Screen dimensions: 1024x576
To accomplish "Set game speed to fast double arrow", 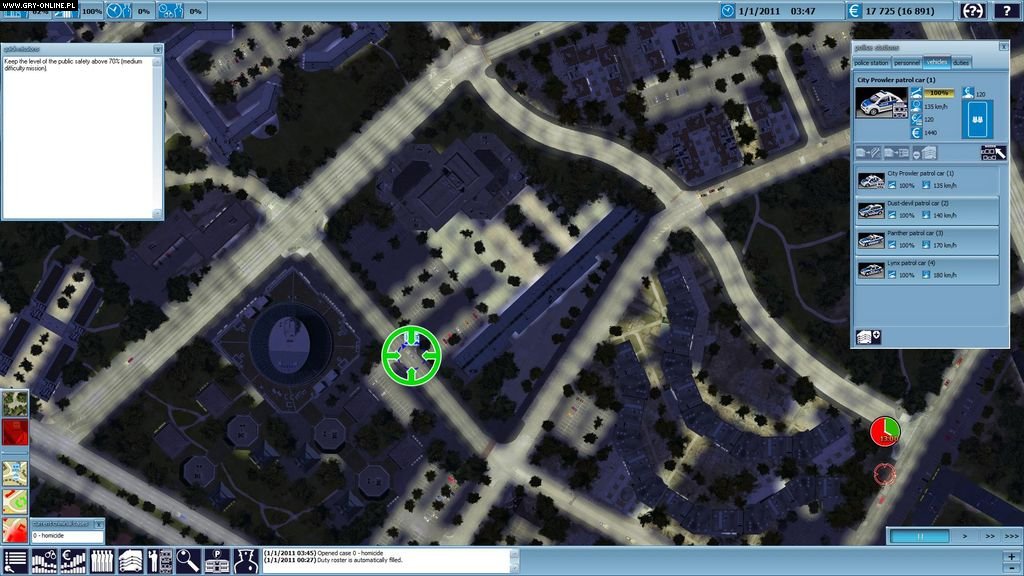I will tap(989, 536).
